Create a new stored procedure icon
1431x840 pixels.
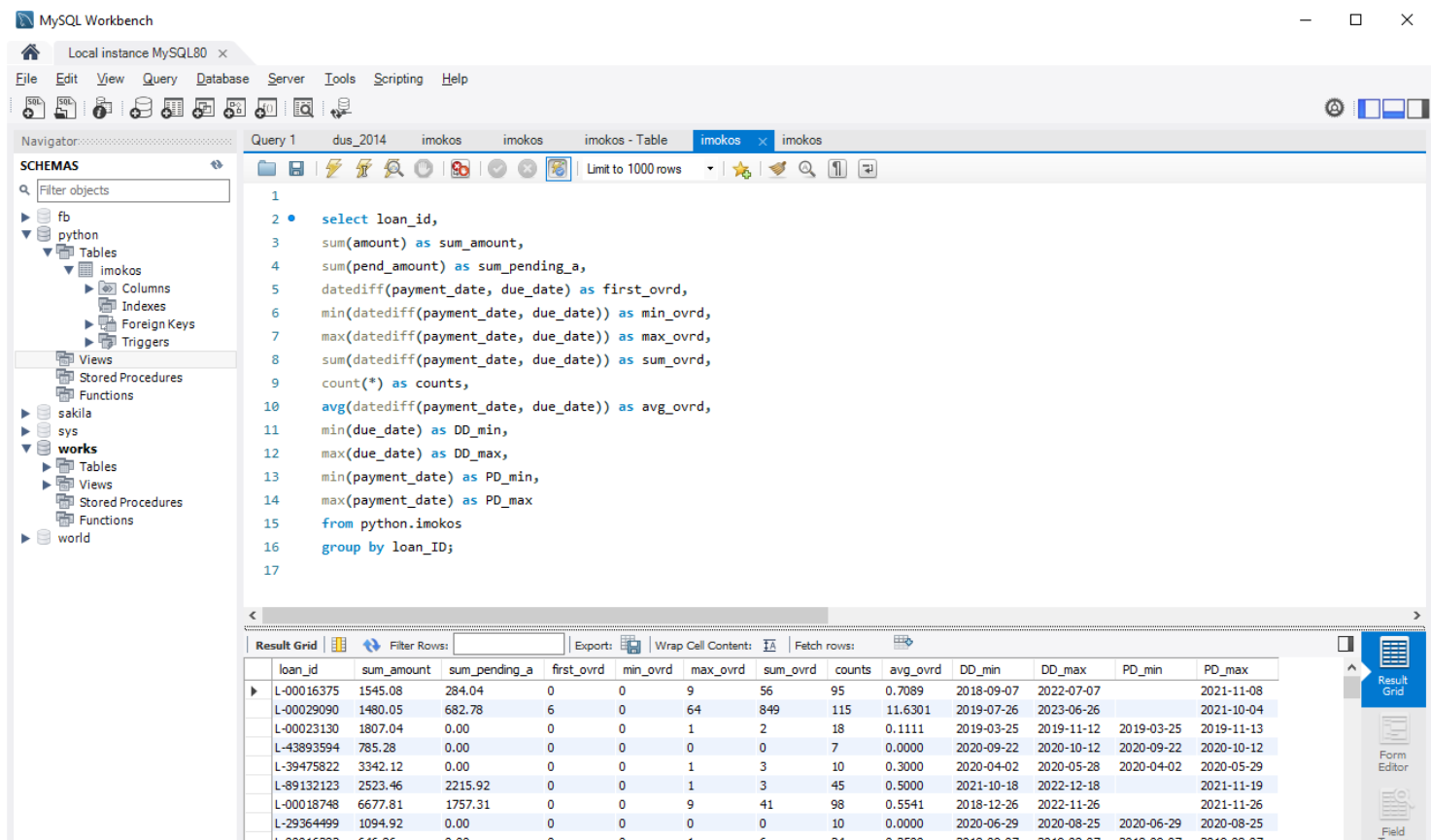[234, 108]
